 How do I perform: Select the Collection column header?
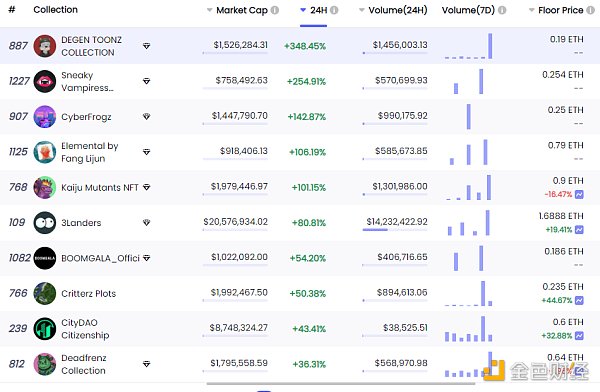click(x=55, y=10)
